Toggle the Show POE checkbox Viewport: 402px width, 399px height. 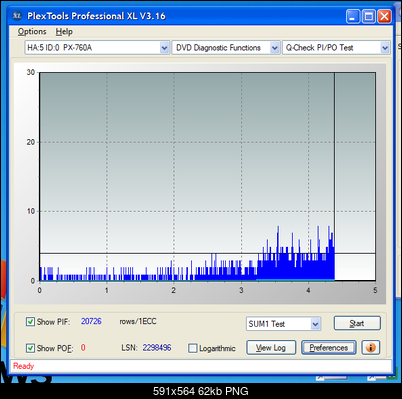coord(30,348)
